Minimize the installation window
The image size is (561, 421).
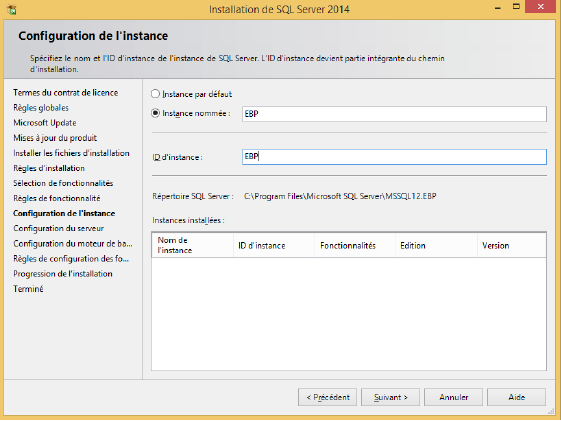coord(498,8)
